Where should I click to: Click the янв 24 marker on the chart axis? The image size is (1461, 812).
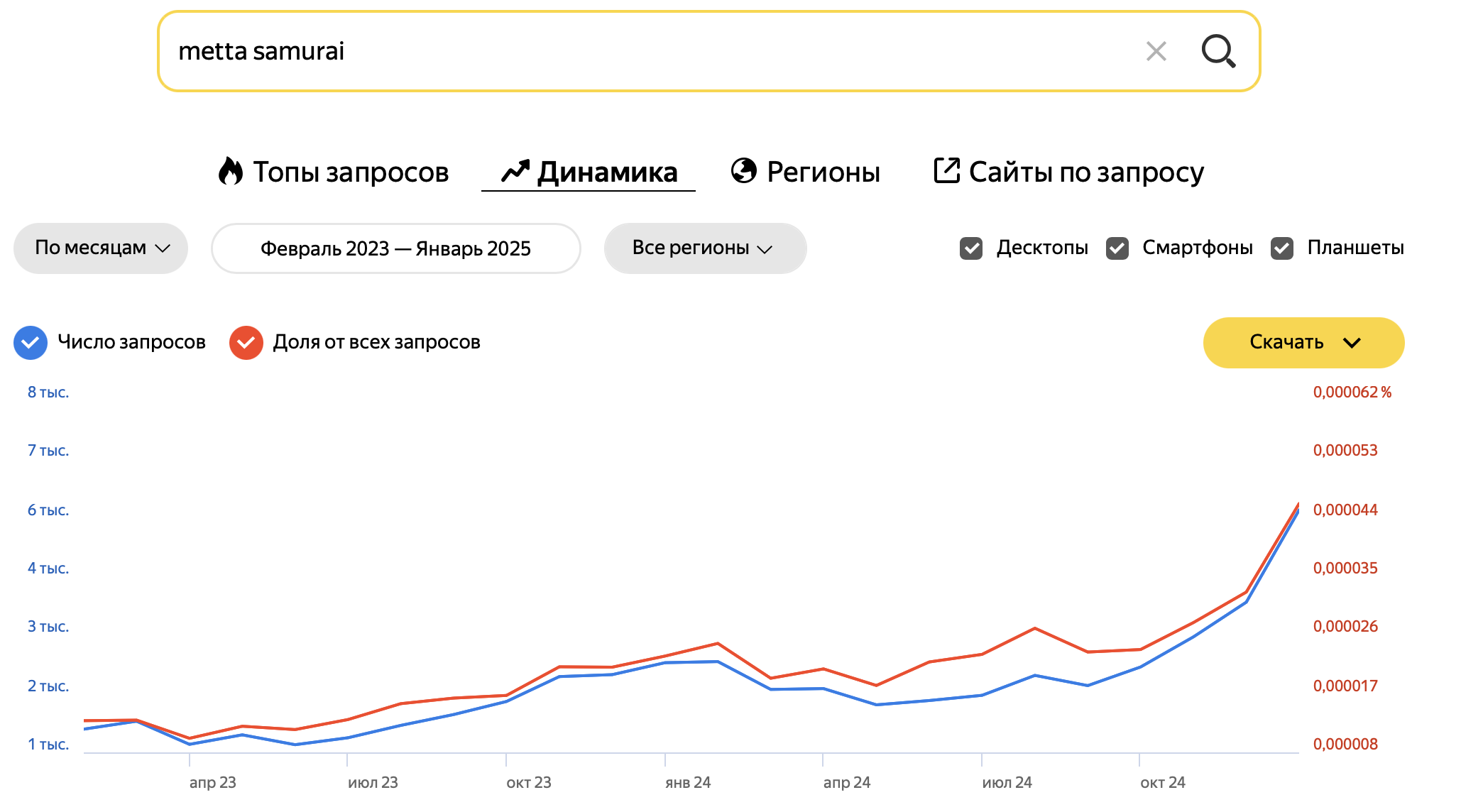[687, 782]
